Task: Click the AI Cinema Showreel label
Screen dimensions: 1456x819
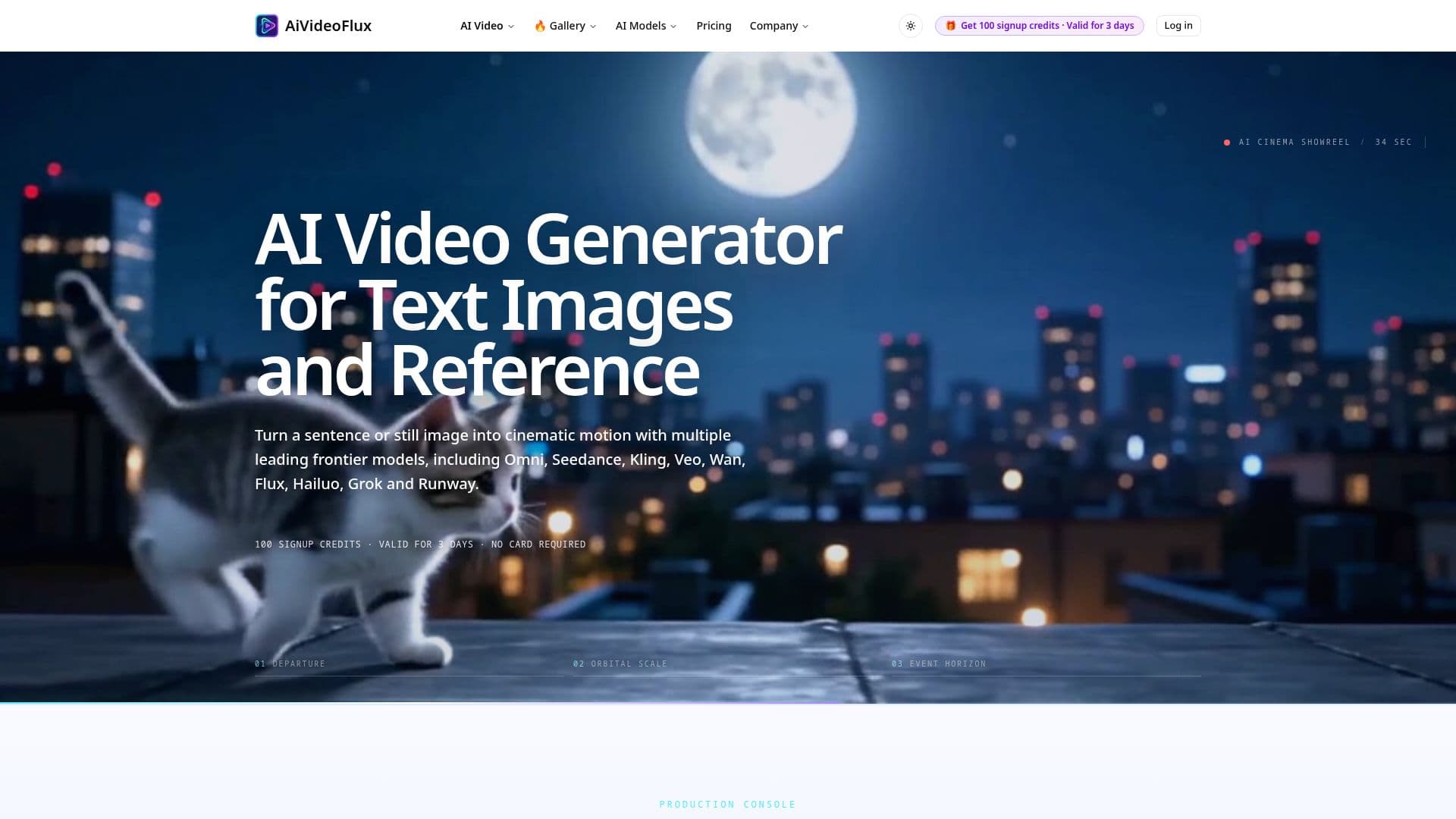Action: [1294, 142]
